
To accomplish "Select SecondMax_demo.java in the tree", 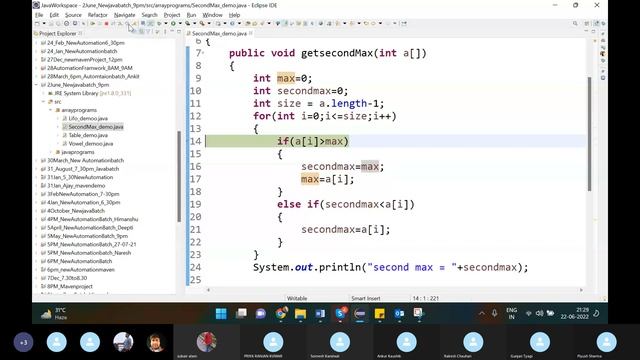I will tap(96, 127).
